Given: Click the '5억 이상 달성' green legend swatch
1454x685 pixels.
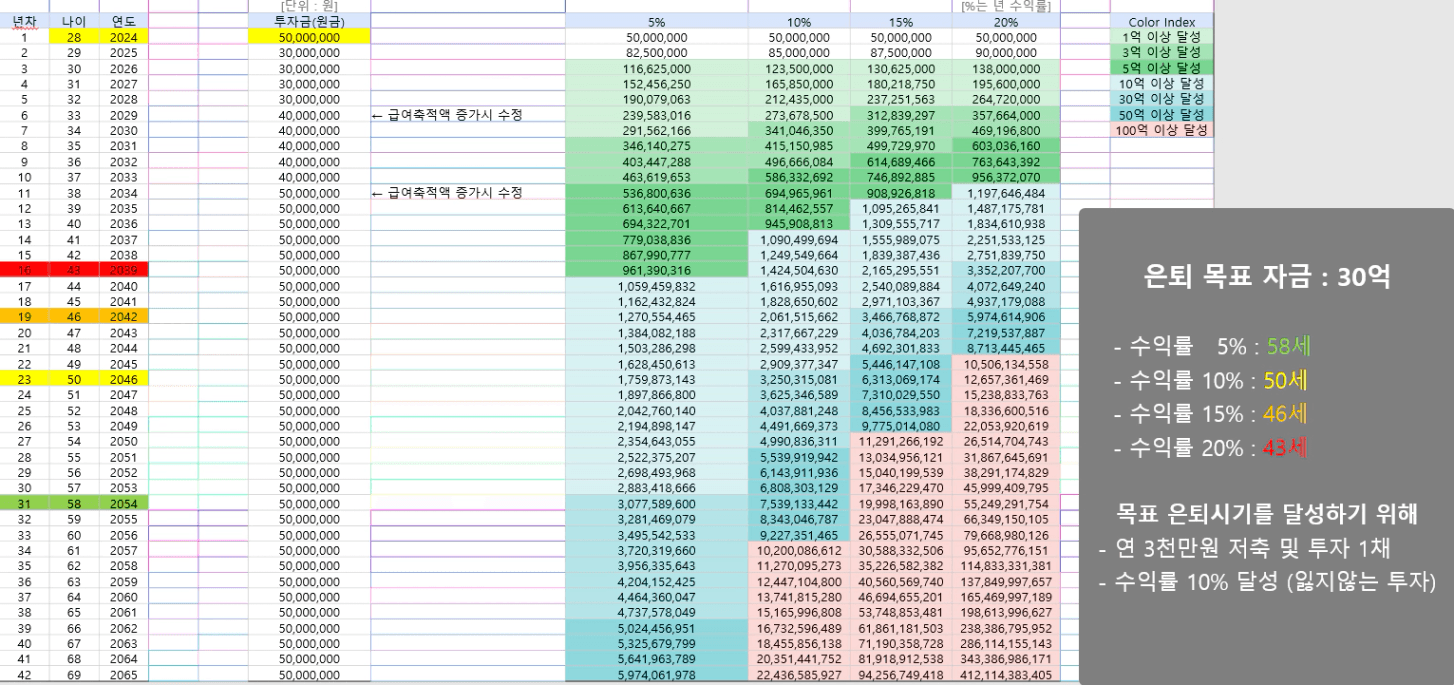Looking at the screenshot, I should click(1161, 68).
